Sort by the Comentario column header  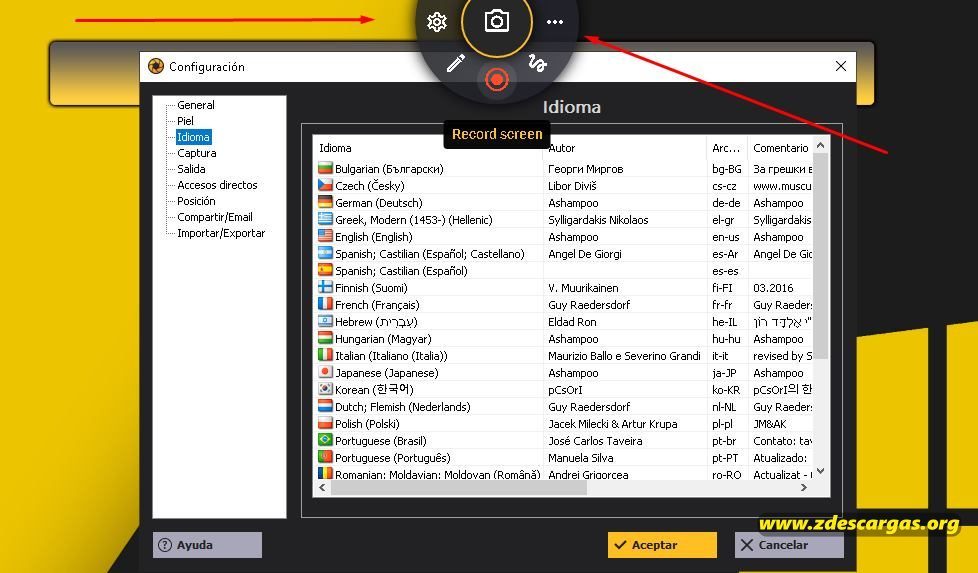780,148
